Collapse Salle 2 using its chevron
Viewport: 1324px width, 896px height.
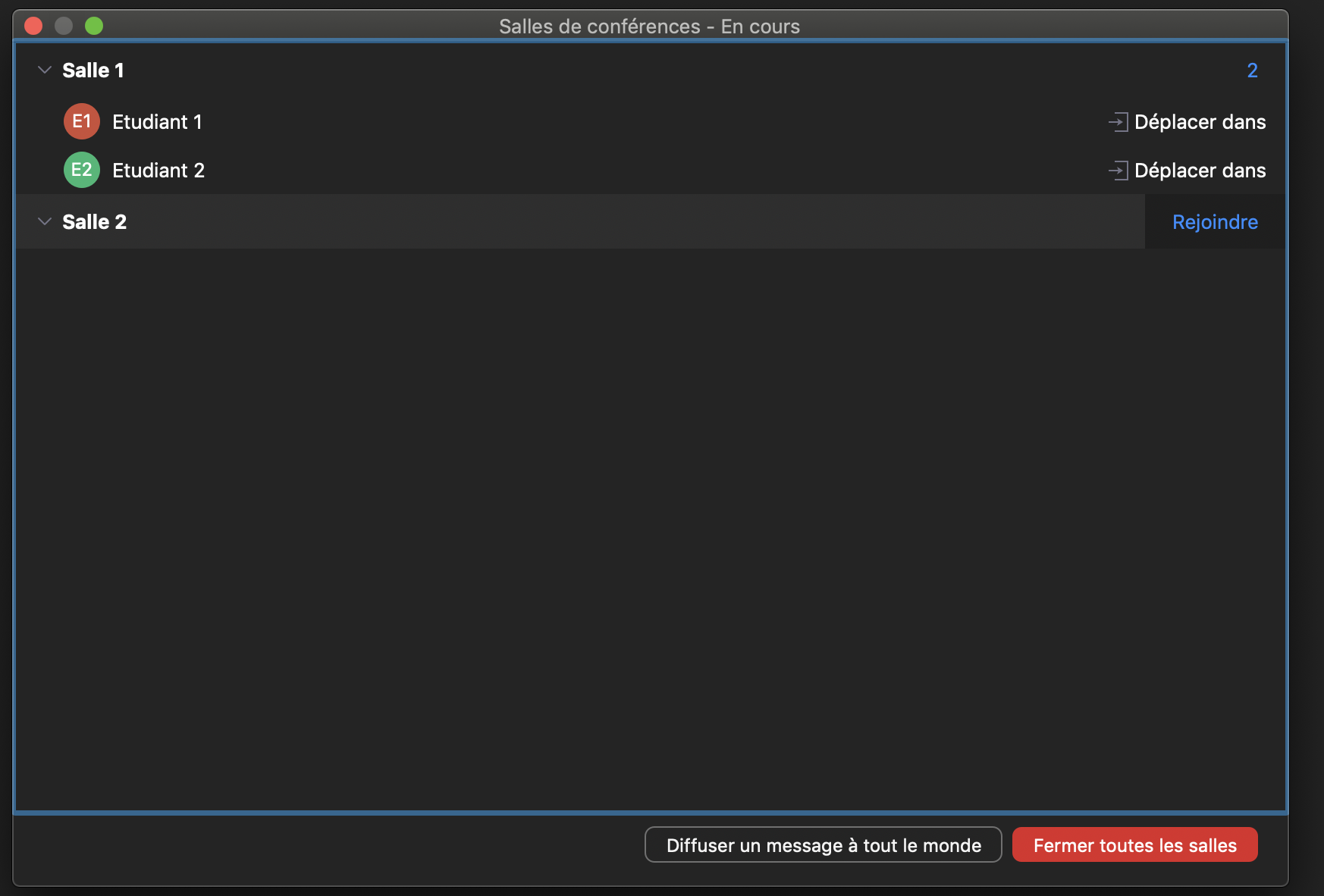point(45,222)
